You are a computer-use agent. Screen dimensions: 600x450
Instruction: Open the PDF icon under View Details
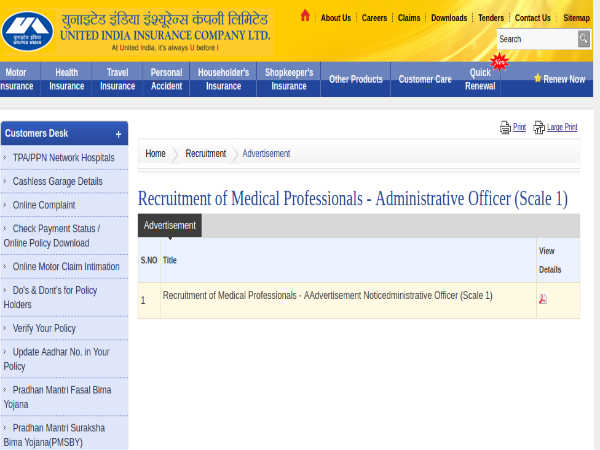click(x=543, y=299)
